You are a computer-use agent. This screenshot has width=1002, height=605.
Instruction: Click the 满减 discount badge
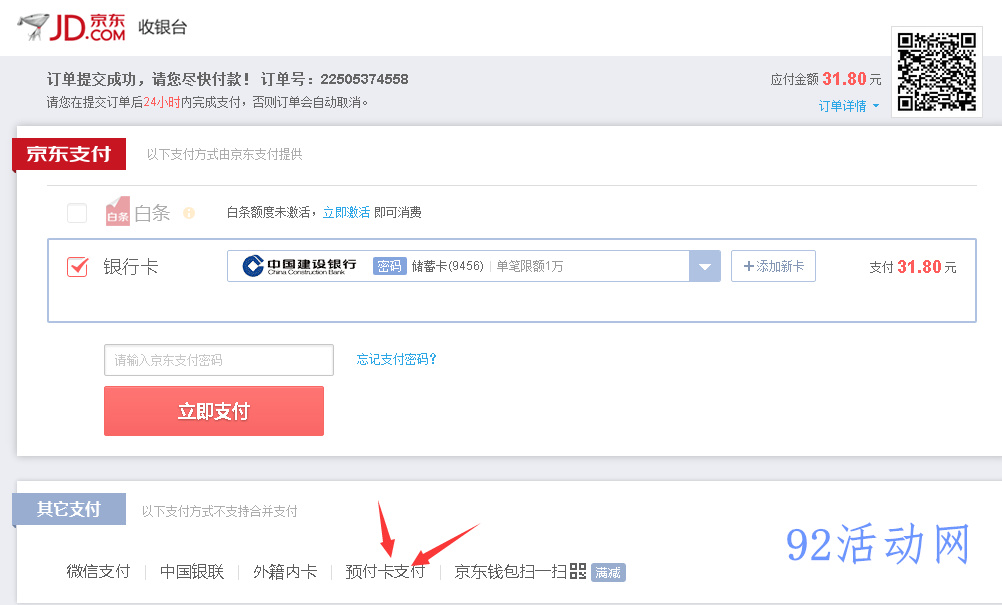pos(608,572)
